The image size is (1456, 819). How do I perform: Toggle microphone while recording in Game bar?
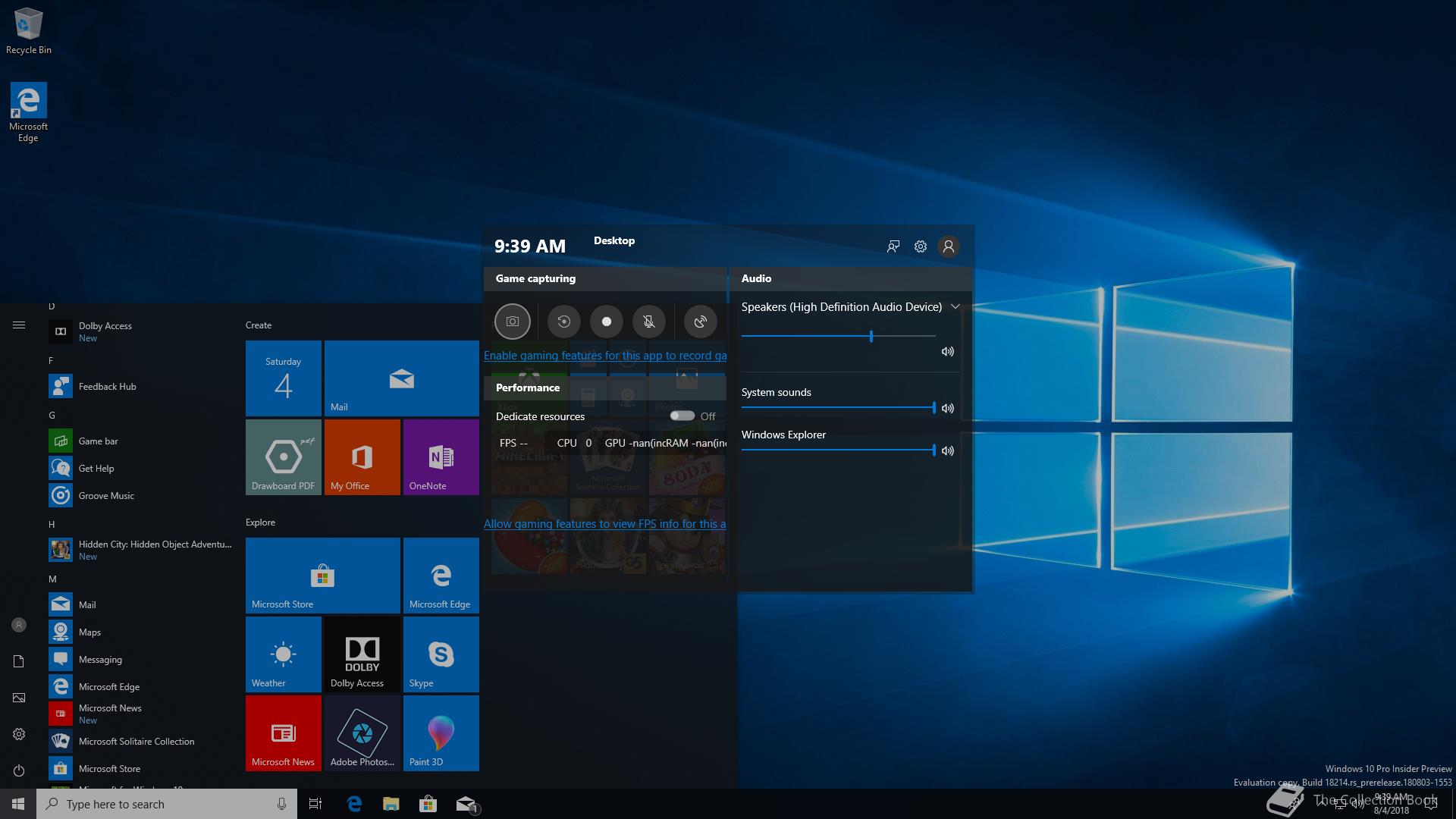pyautogui.click(x=649, y=322)
